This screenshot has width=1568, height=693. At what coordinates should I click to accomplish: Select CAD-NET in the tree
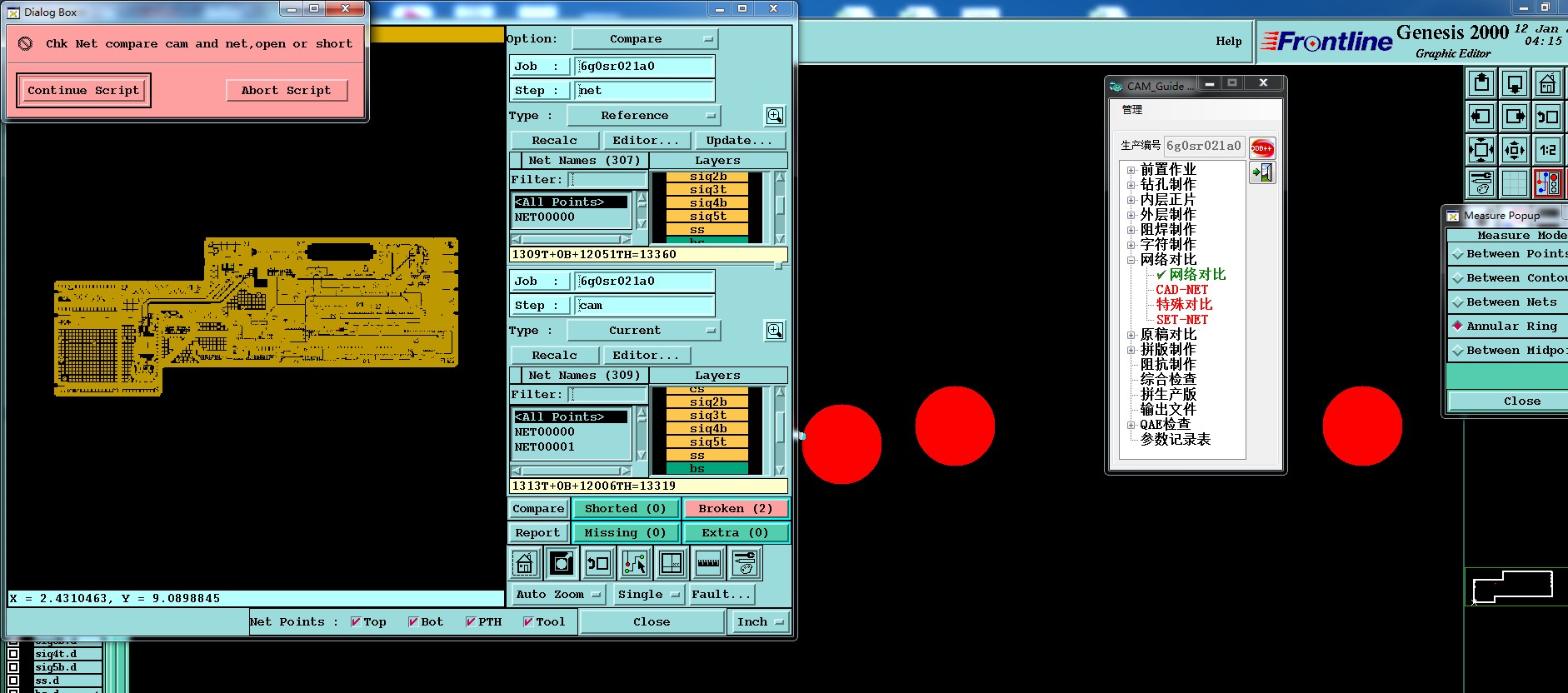[x=1181, y=290]
